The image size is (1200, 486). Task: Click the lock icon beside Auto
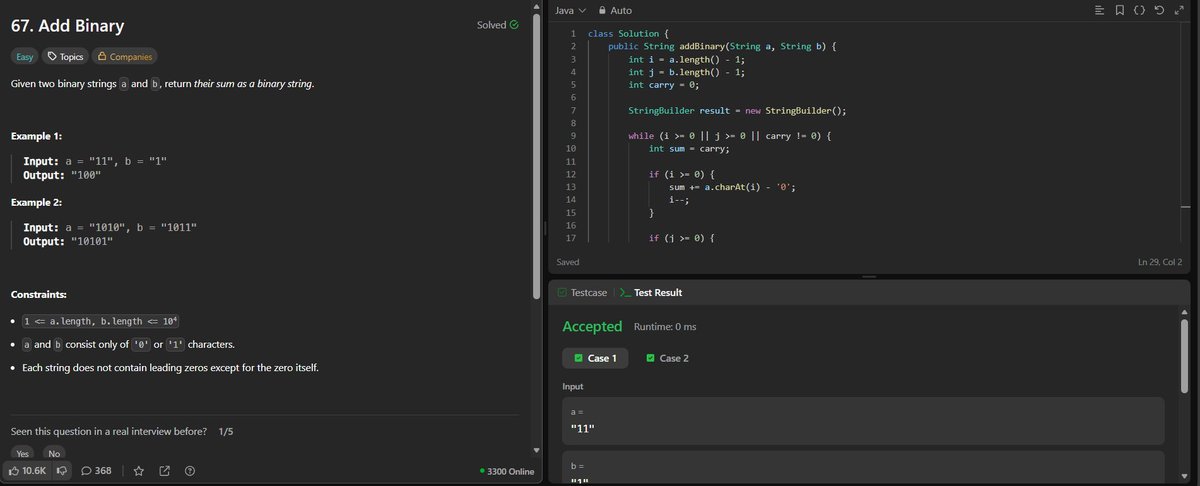(602, 10)
